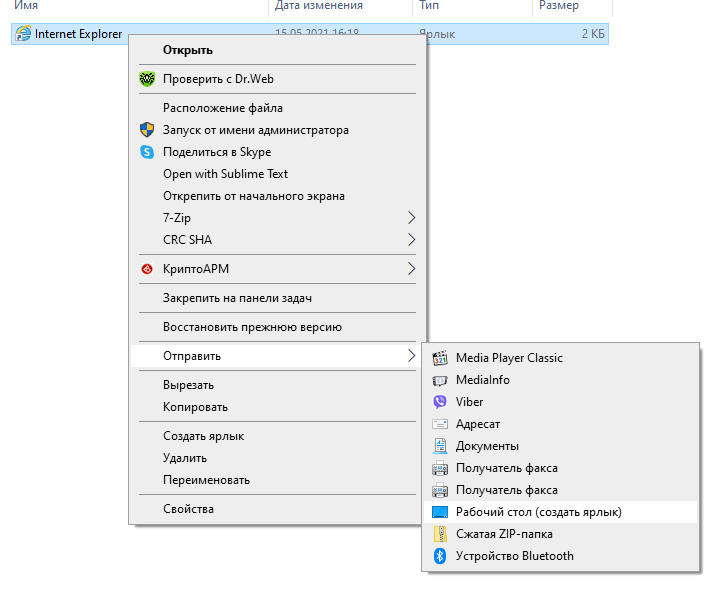721x589 pixels.
Task: Click the first Получатель факса printer icon
Action: [440, 468]
